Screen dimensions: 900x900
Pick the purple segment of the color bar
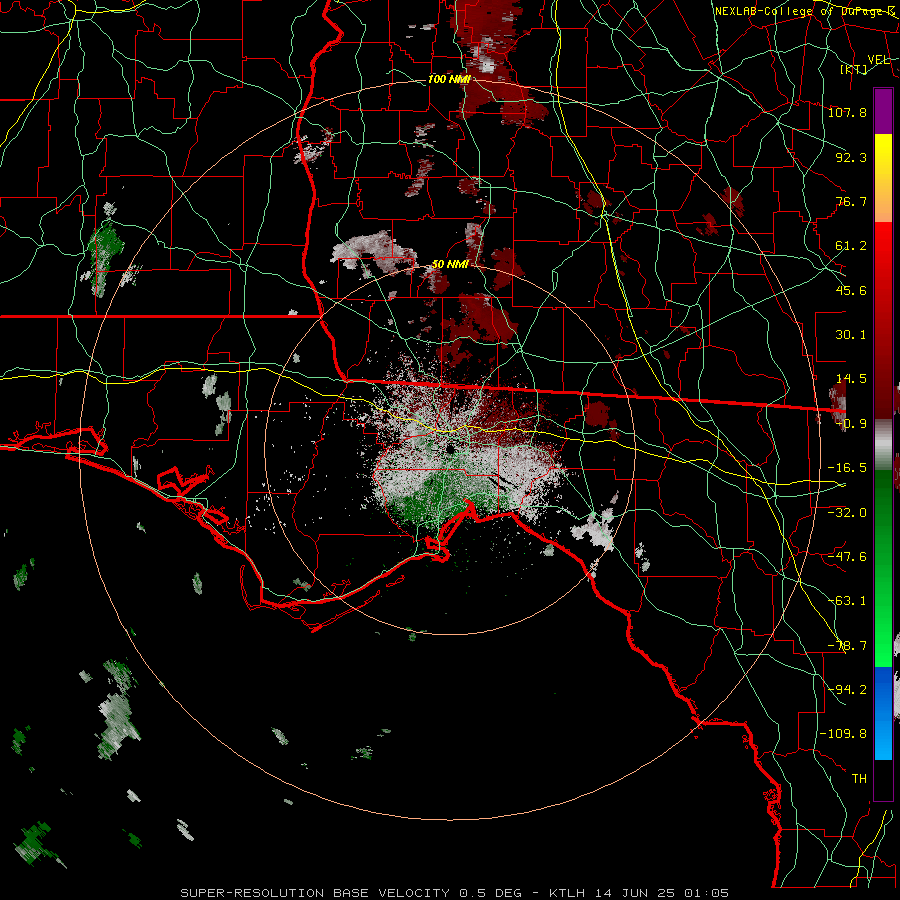[x=883, y=111]
